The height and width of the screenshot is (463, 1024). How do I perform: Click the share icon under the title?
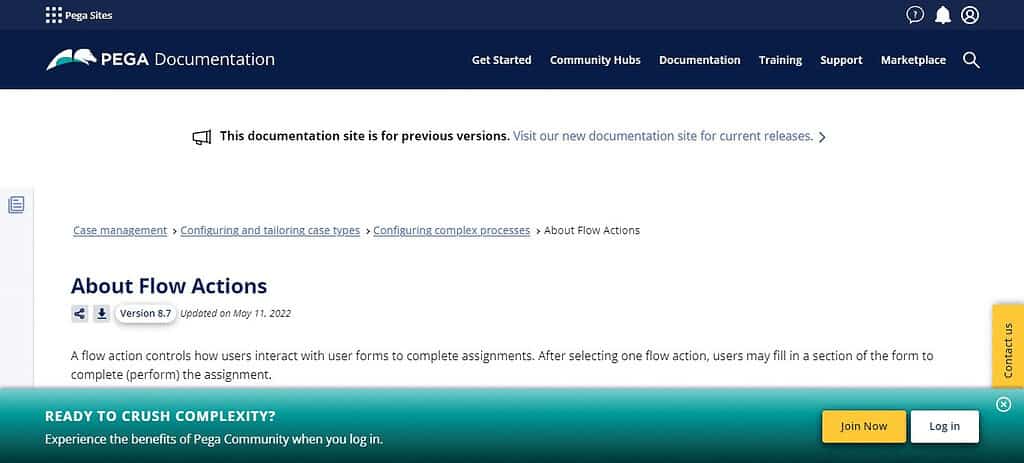80,313
